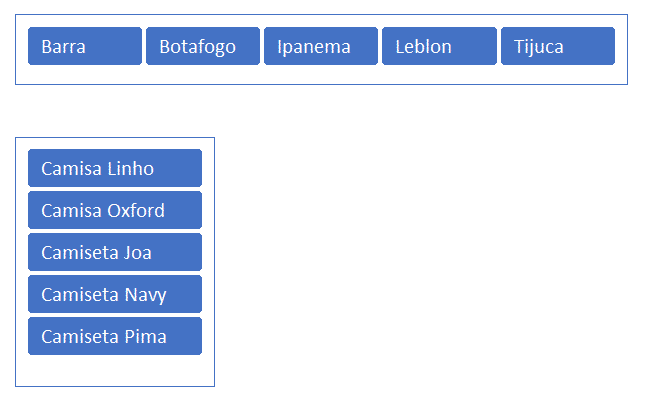The image size is (671, 403).
Task: Select Camiseta Pima in the product slicer
Action: point(115,336)
